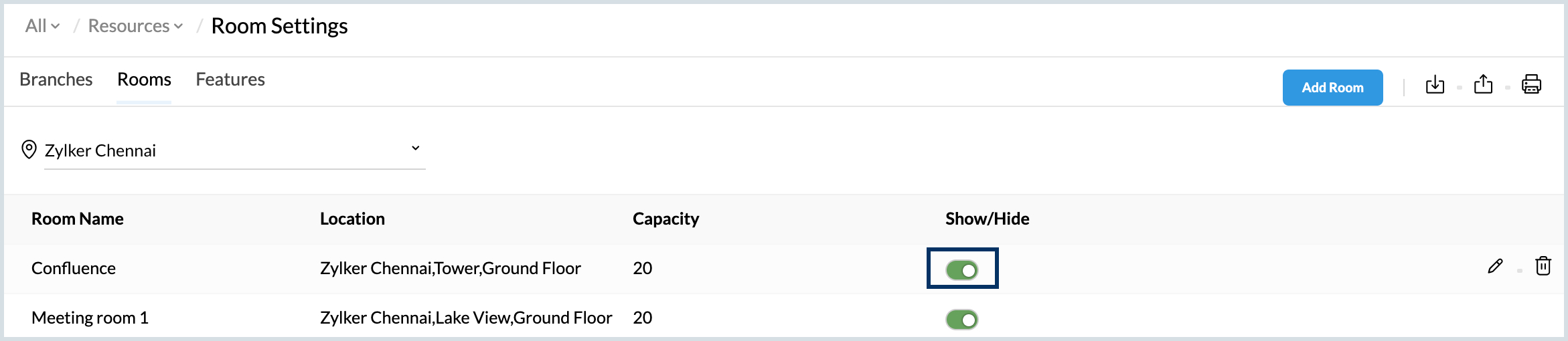The image size is (1568, 341).
Task: Expand the Resources breadcrumb dropdown
Action: point(135,26)
